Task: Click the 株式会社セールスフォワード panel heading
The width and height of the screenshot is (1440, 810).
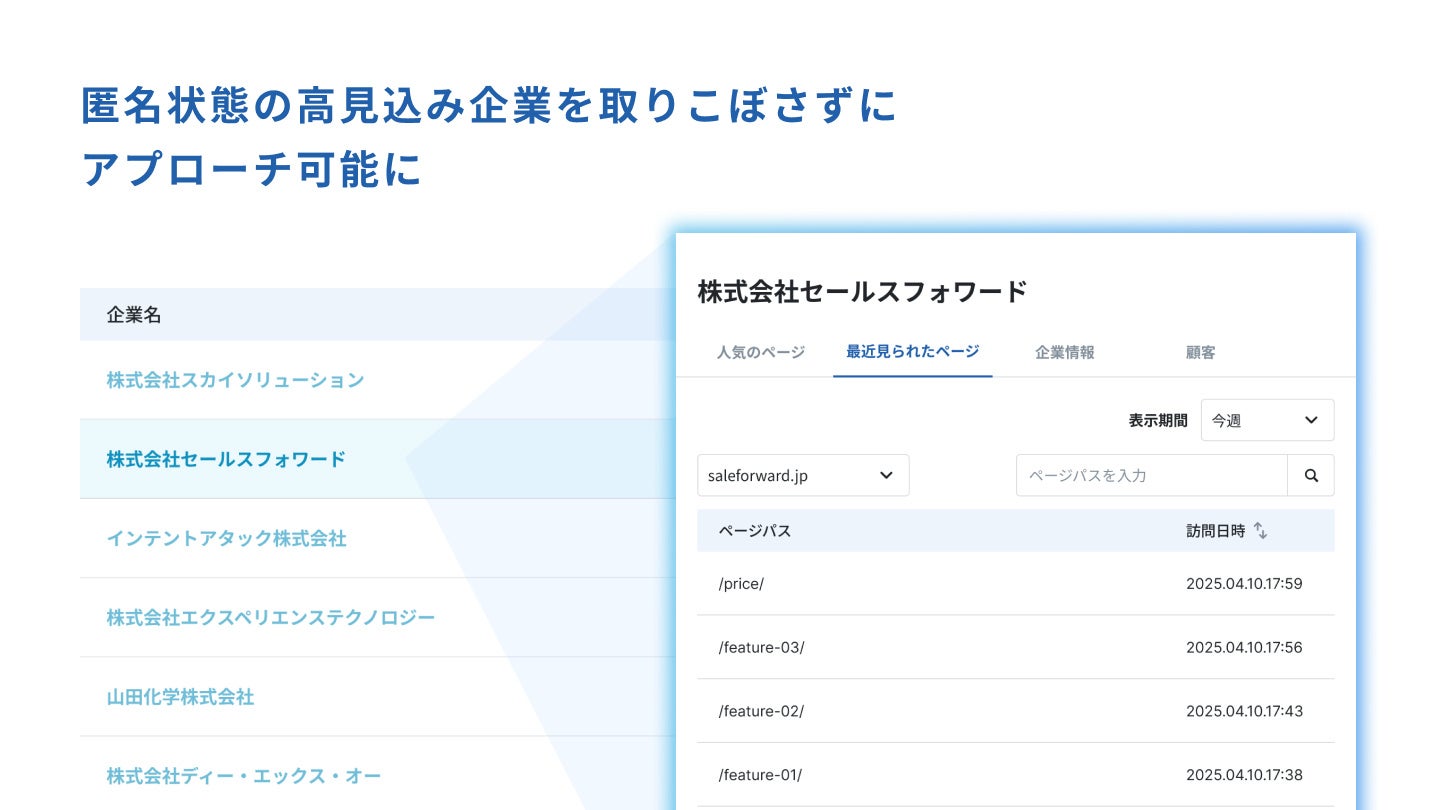Action: (862, 292)
